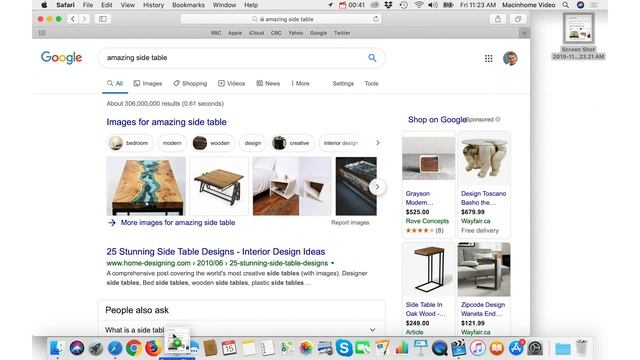Open the Yahoo favorites bar bookmark

click(296, 33)
